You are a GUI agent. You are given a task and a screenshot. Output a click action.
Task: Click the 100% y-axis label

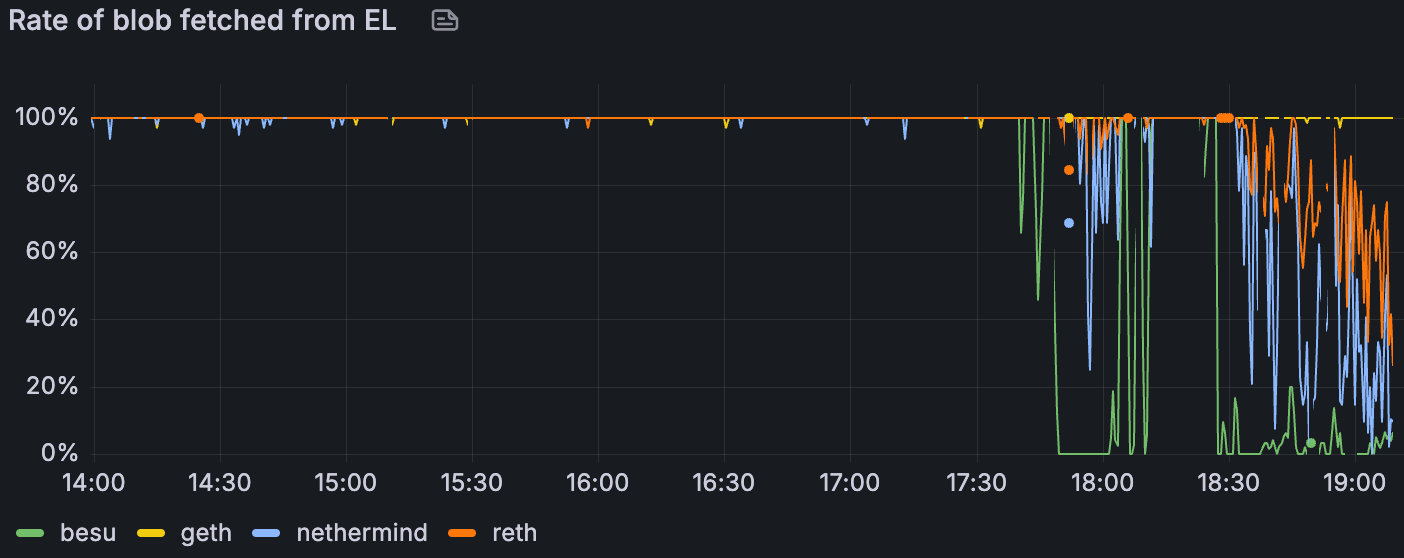(x=46, y=118)
